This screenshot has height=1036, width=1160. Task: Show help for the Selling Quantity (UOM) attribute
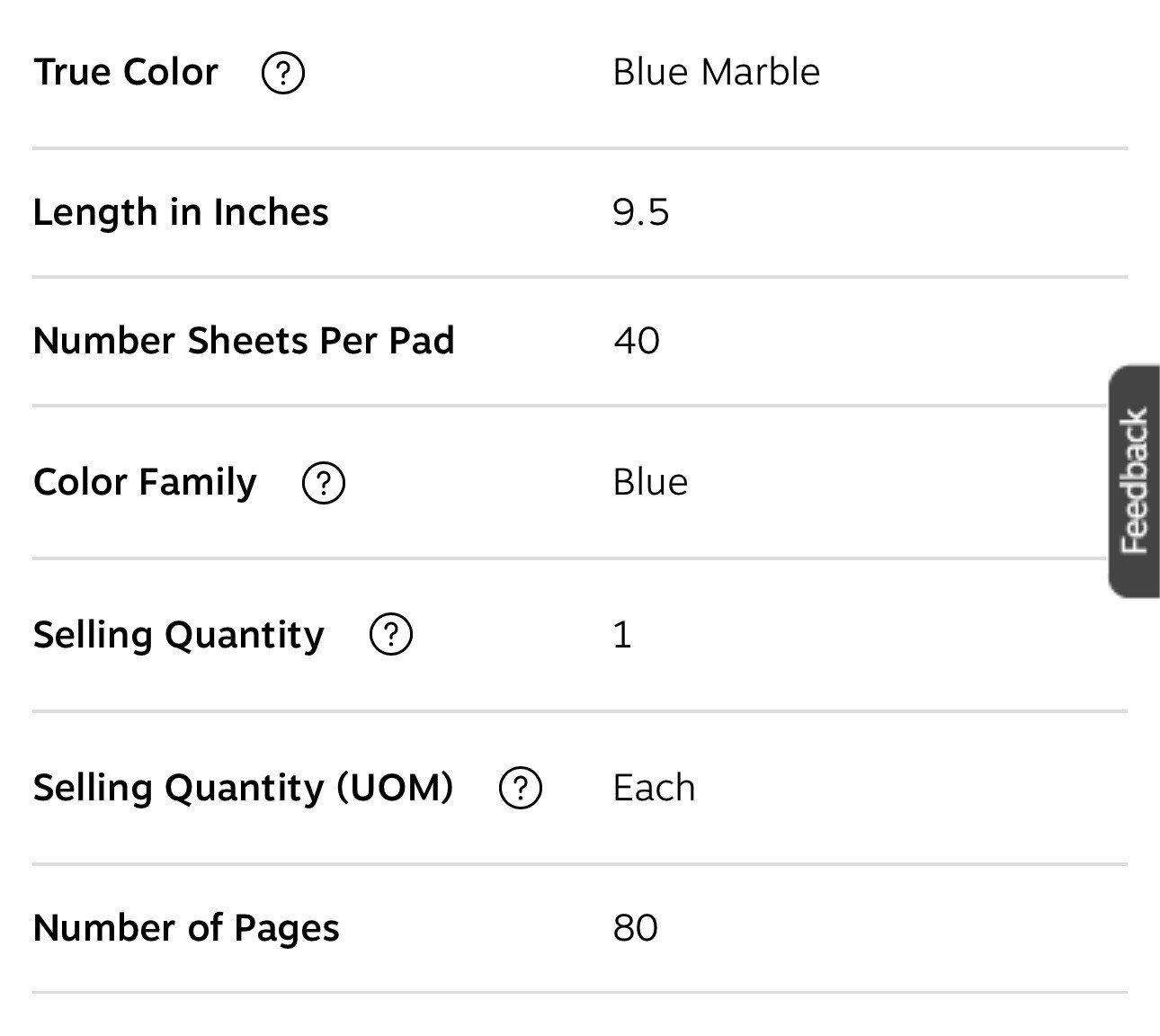tap(521, 789)
